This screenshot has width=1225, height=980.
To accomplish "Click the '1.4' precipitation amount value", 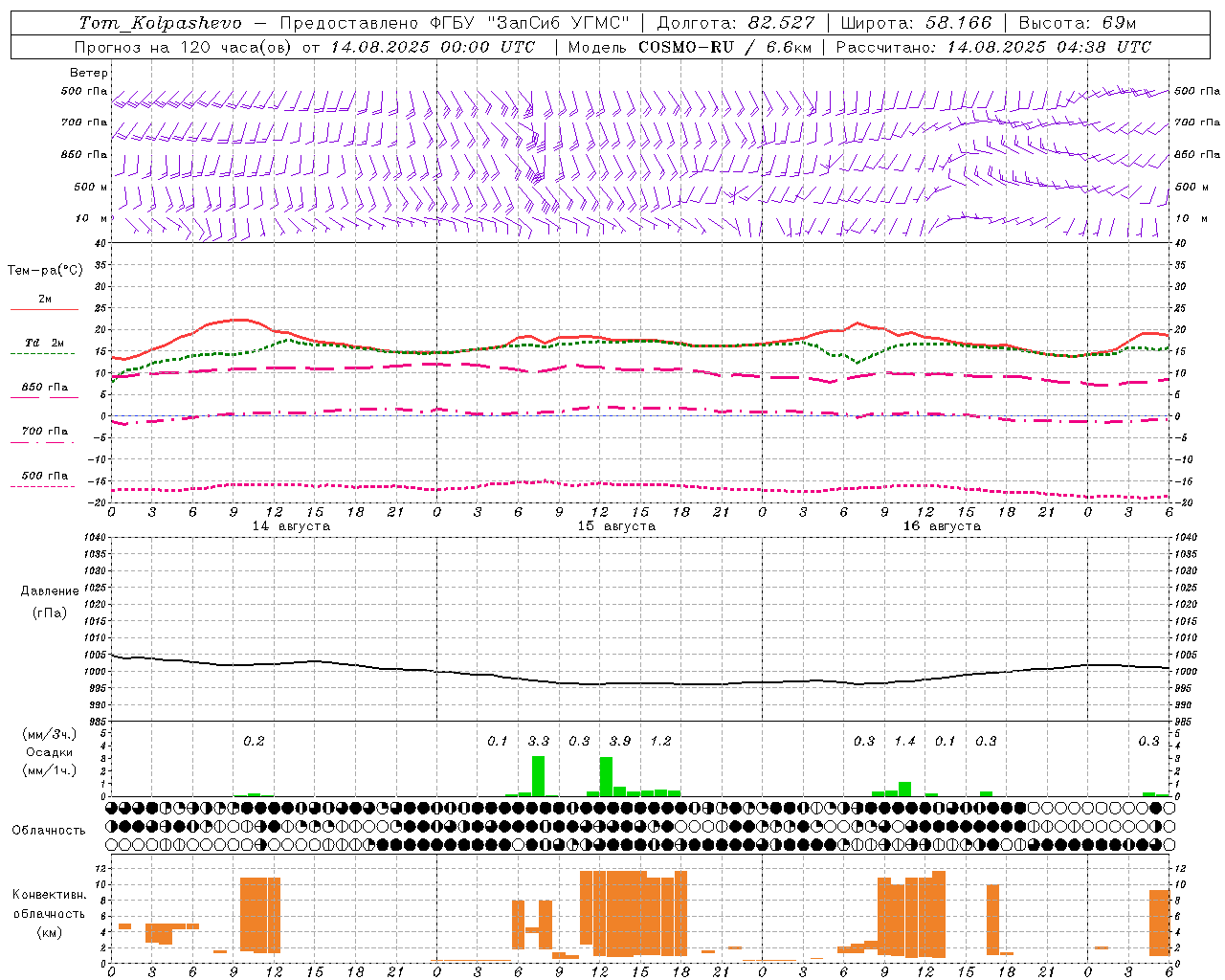I will [904, 741].
